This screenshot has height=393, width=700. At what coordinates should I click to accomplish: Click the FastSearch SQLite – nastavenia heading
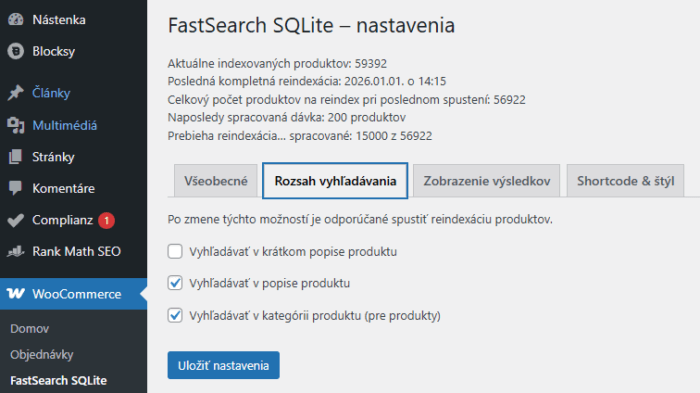(x=311, y=25)
